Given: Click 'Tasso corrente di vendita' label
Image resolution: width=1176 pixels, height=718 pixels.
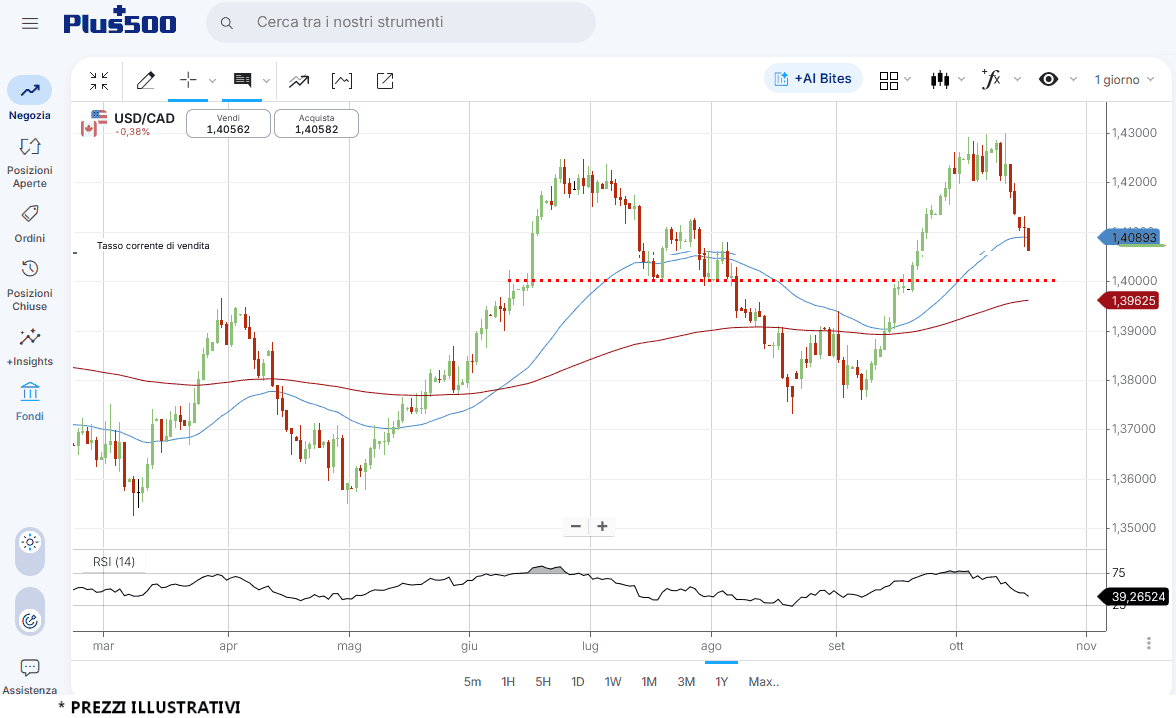Looking at the screenshot, I should [153, 246].
